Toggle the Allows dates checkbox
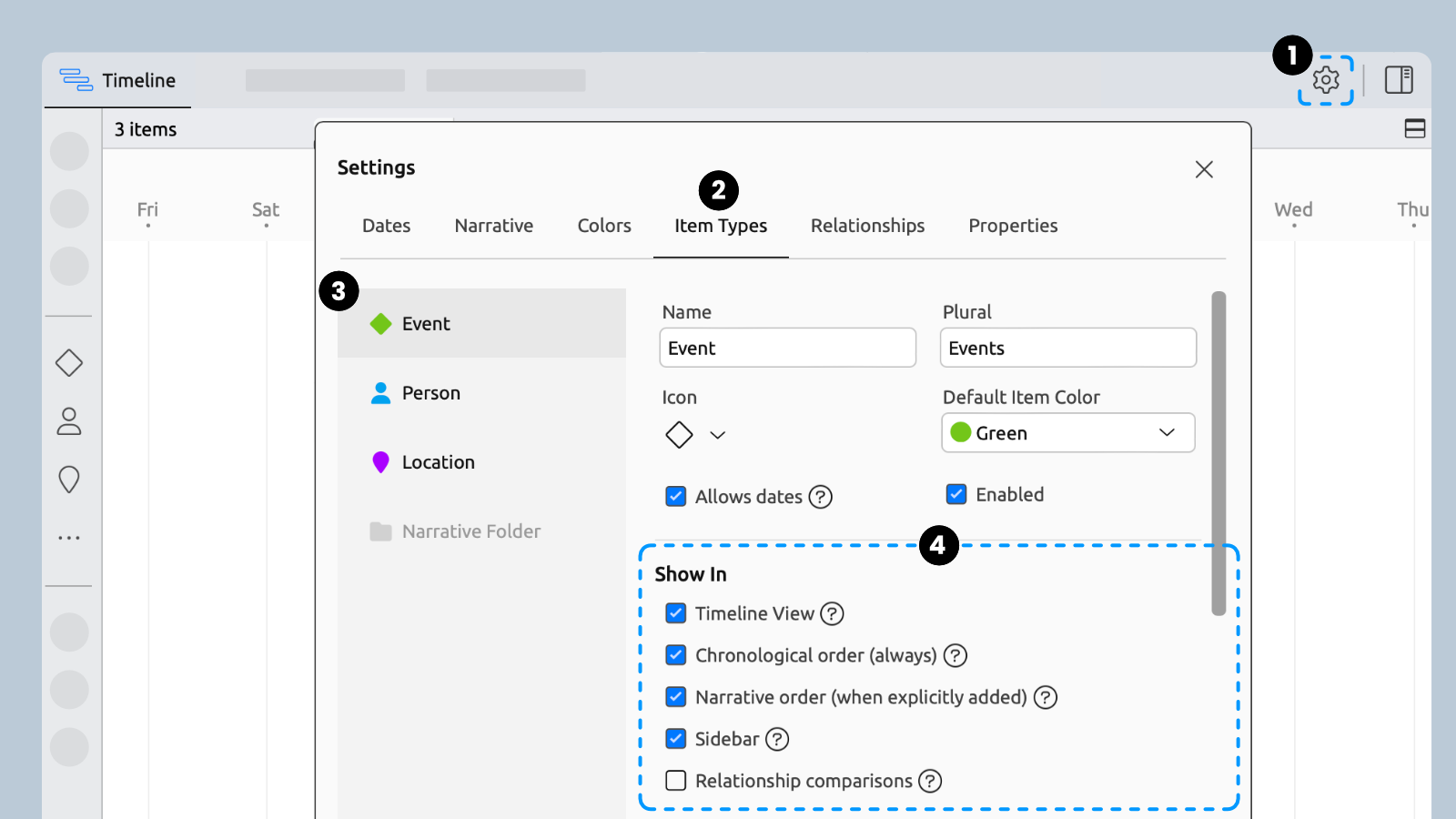This screenshot has height=819, width=1456. pos(676,497)
